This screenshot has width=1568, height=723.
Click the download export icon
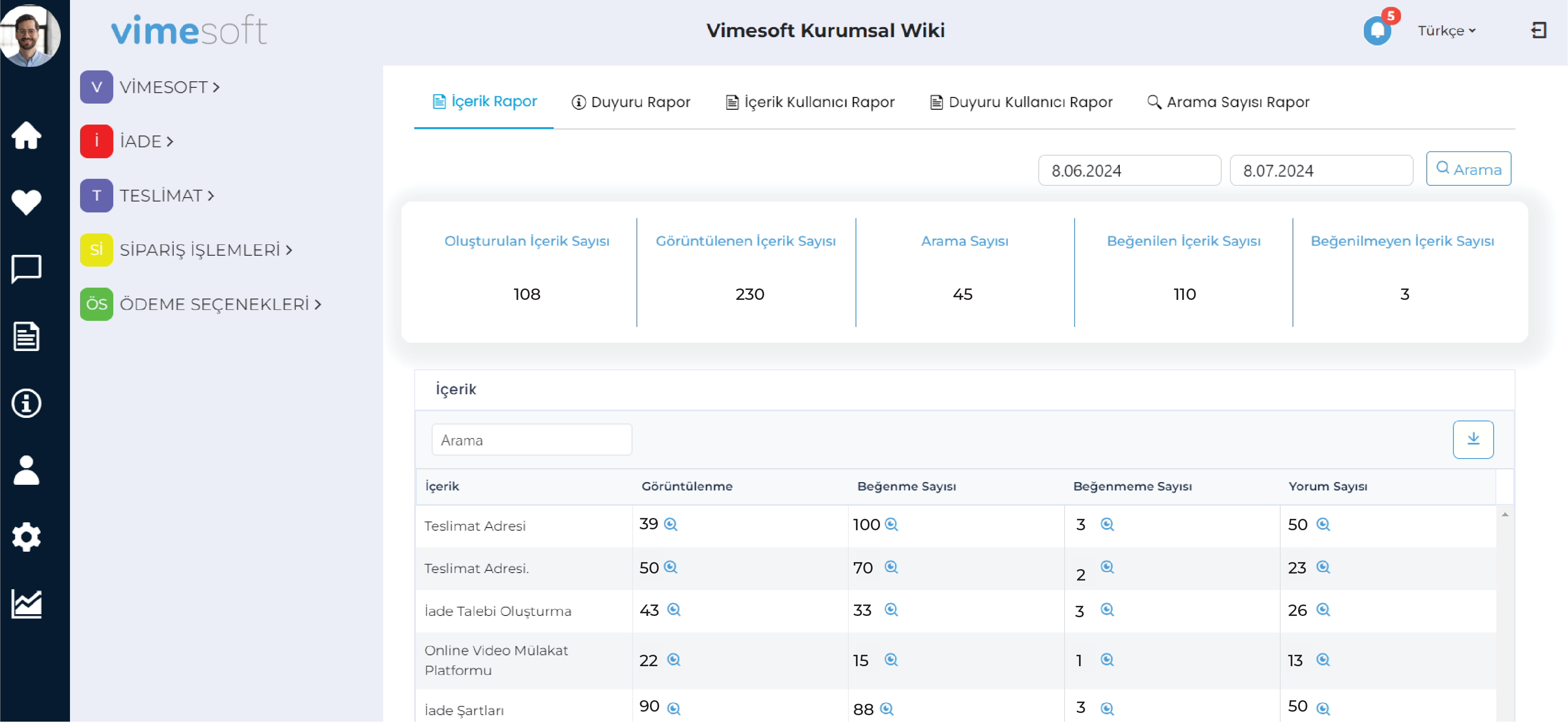[1473, 439]
